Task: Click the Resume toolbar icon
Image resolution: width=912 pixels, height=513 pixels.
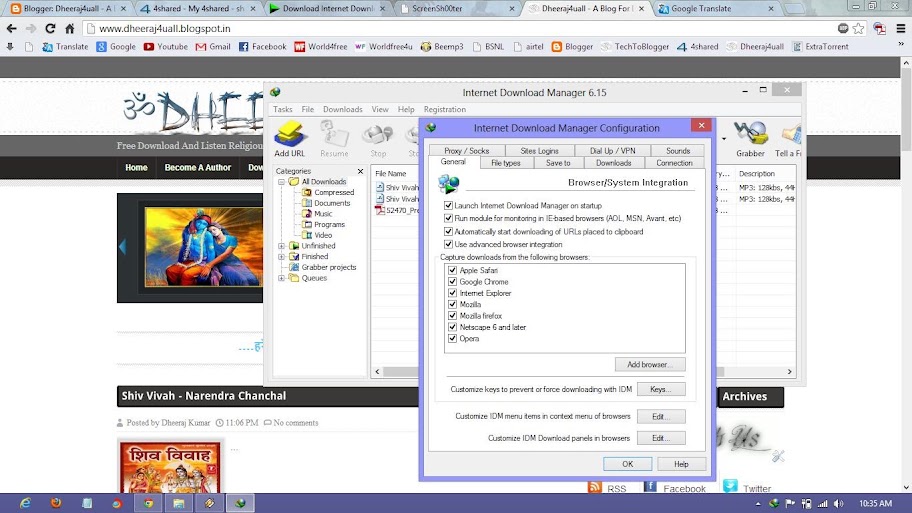Action: [x=334, y=138]
